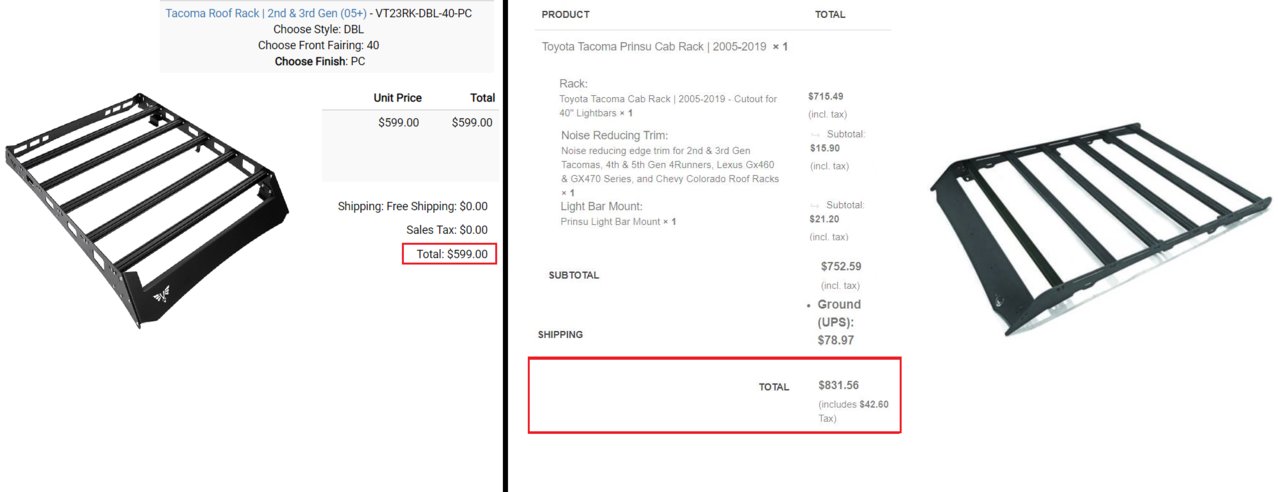Click the $831.56 total amount

click(x=838, y=385)
